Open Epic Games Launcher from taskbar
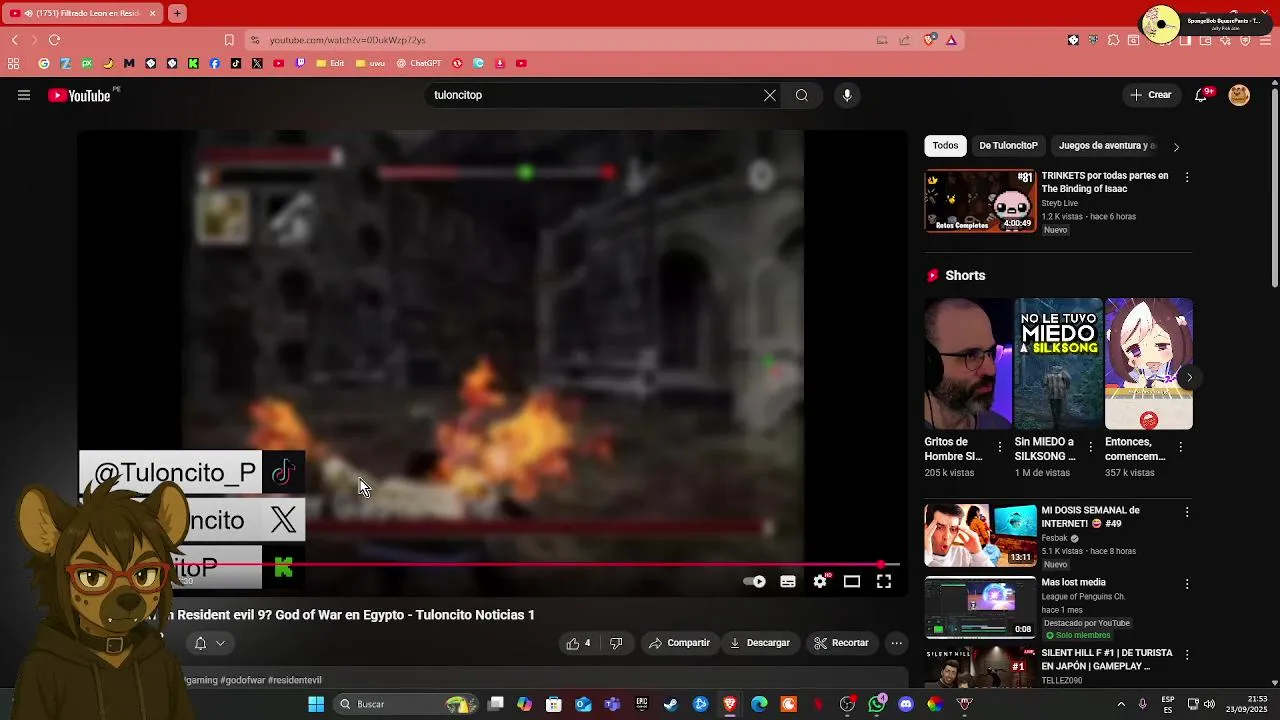Screen dimensions: 1280x720 [x=642, y=704]
